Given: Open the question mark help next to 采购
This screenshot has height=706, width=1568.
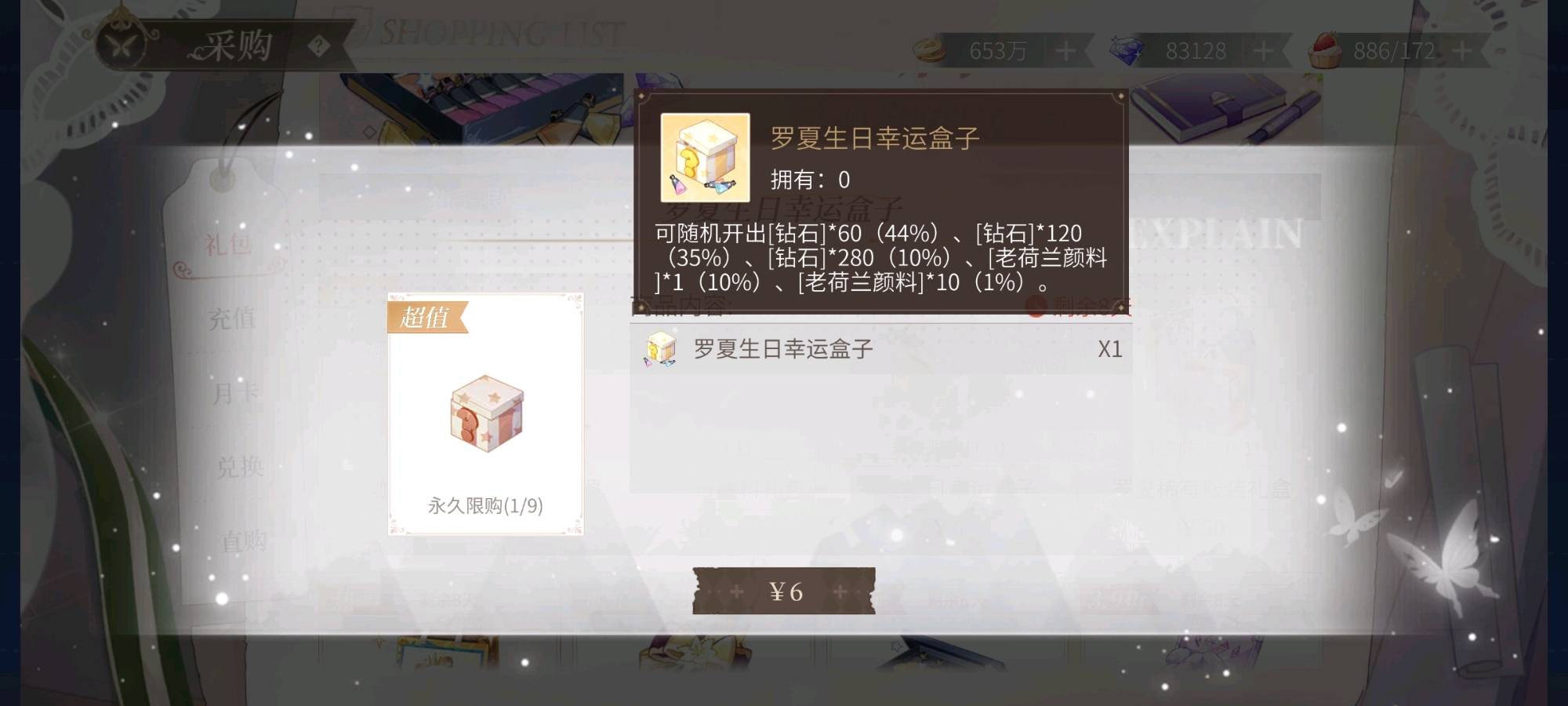Looking at the screenshot, I should (318, 46).
